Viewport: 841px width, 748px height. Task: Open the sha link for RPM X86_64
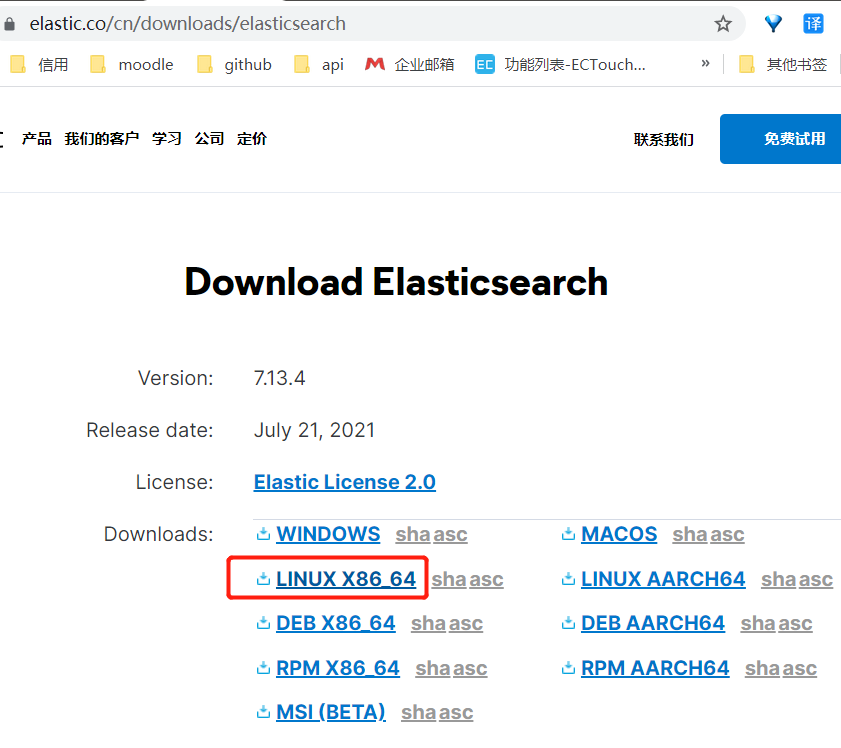click(432, 669)
